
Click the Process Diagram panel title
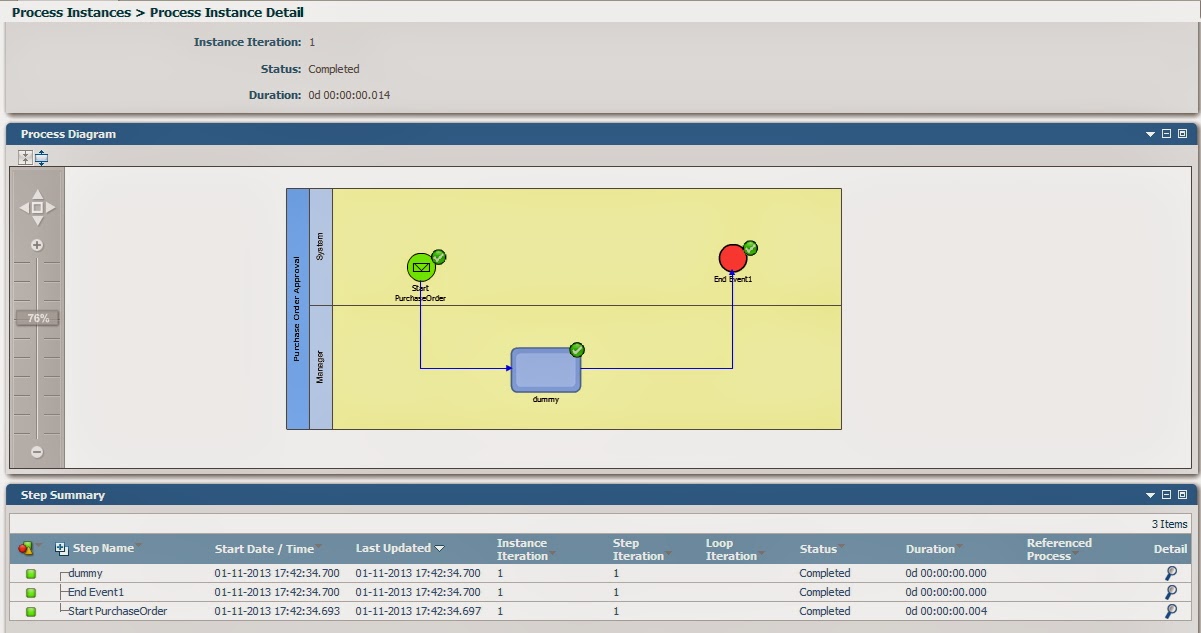coord(68,134)
